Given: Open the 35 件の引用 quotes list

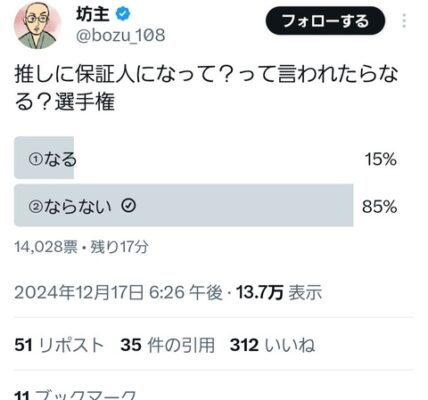Looking at the screenshot, I should pos(167,345).
